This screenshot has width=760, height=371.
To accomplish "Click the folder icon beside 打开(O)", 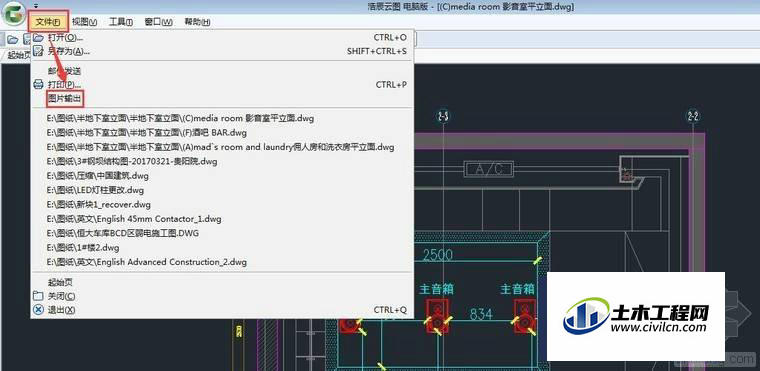I will (38, 37).
